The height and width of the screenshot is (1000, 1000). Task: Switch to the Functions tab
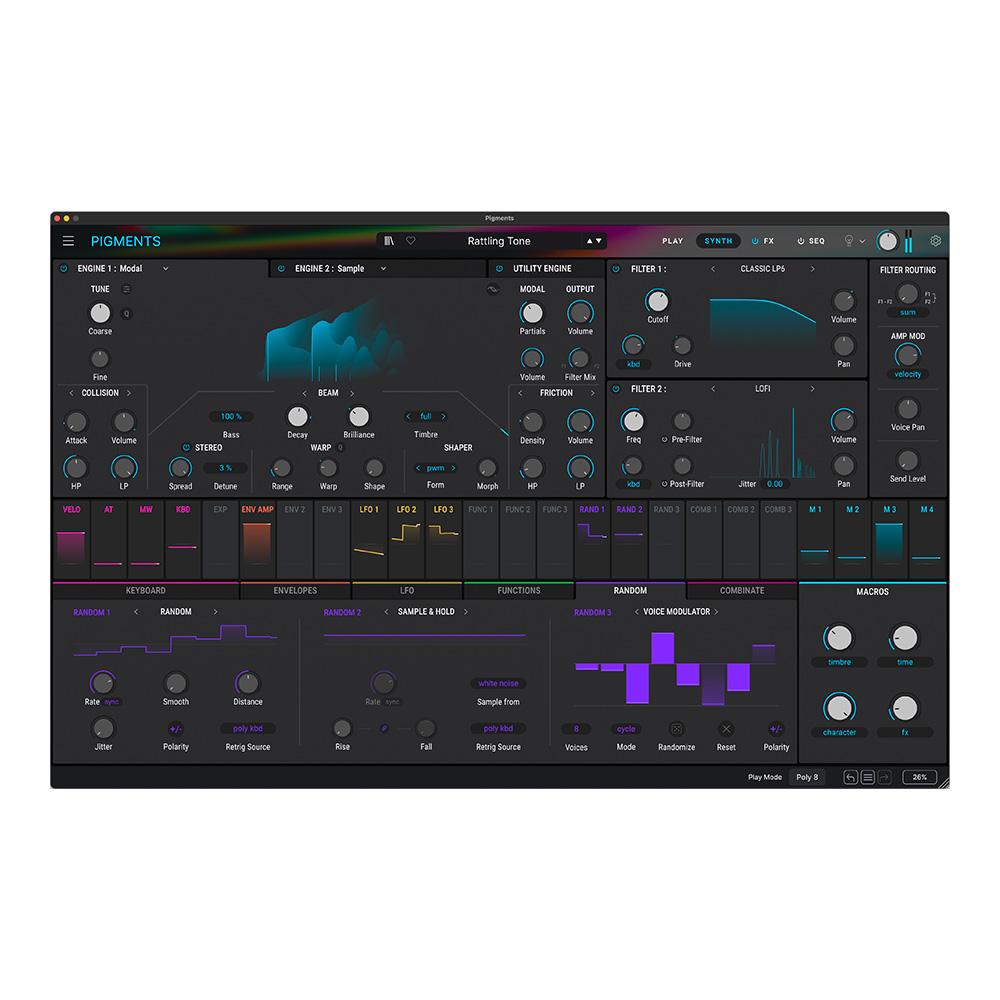(518, 591)
